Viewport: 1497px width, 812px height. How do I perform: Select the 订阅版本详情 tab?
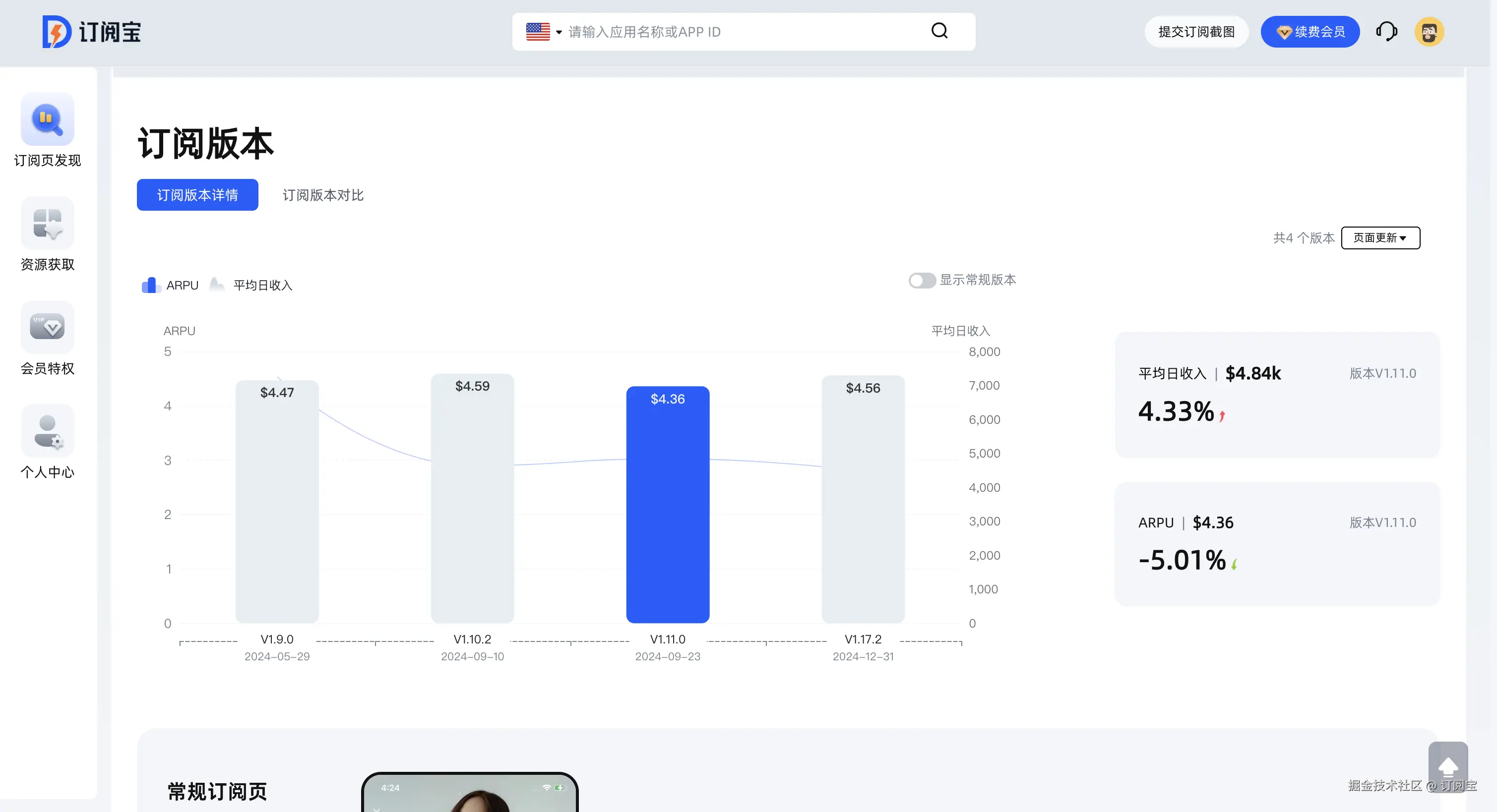[x=197, y=195]
